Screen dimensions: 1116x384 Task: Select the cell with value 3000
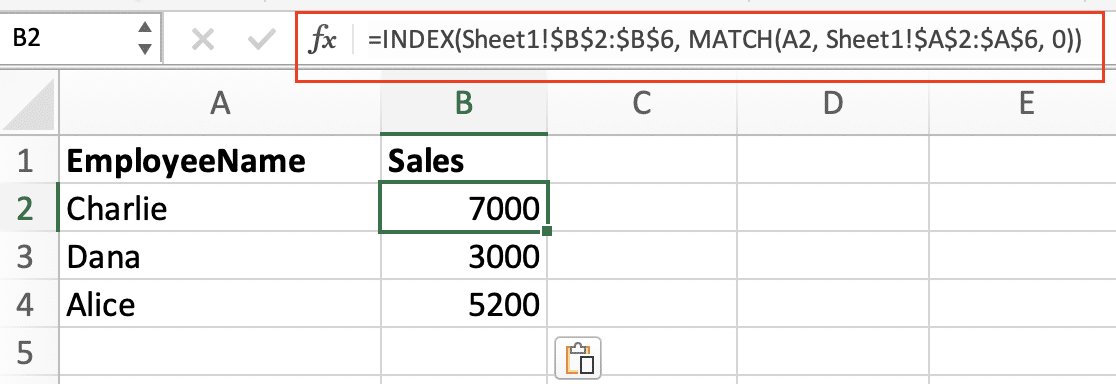tap(464, 256)
